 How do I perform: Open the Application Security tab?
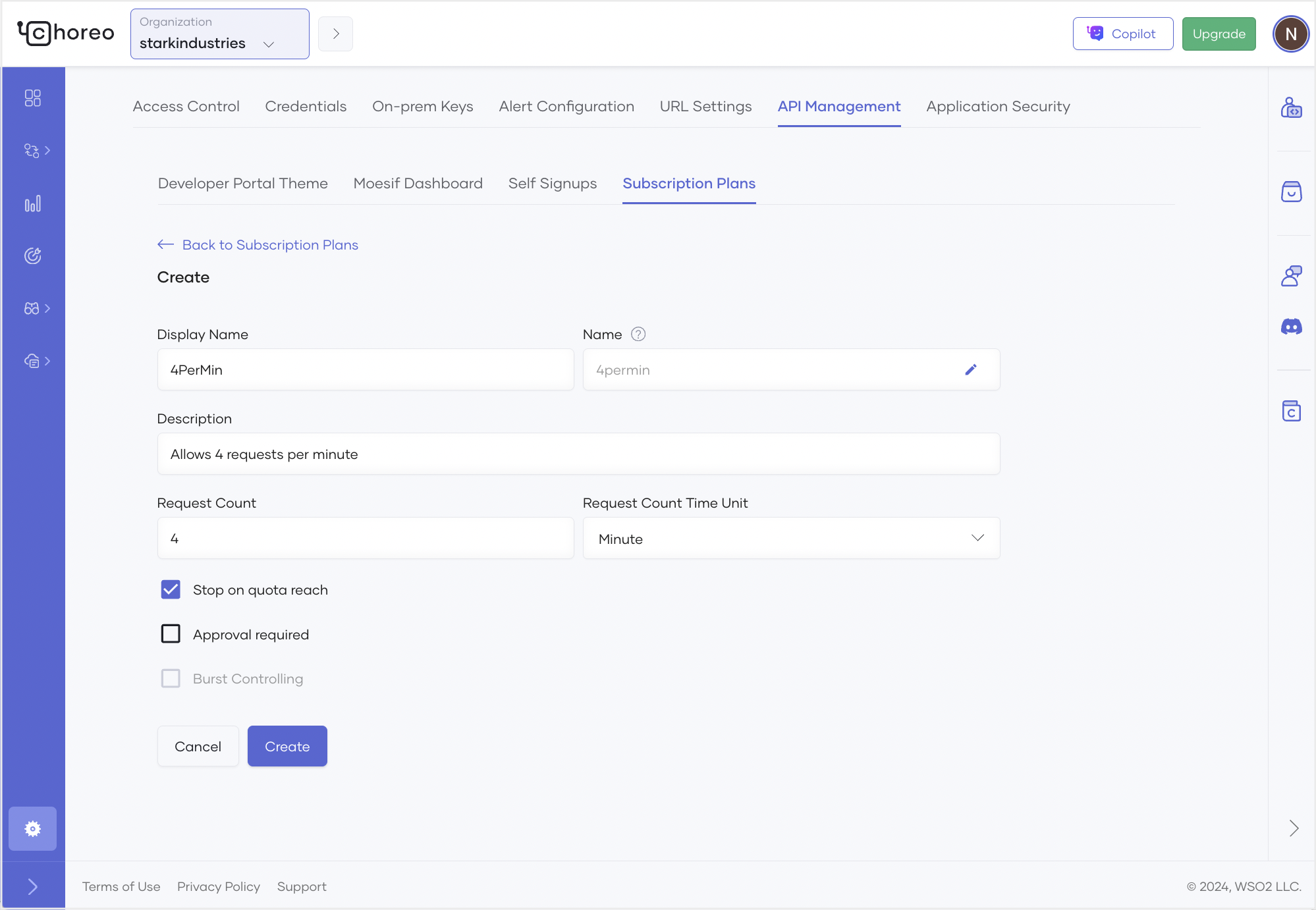[x=997, y=107]
